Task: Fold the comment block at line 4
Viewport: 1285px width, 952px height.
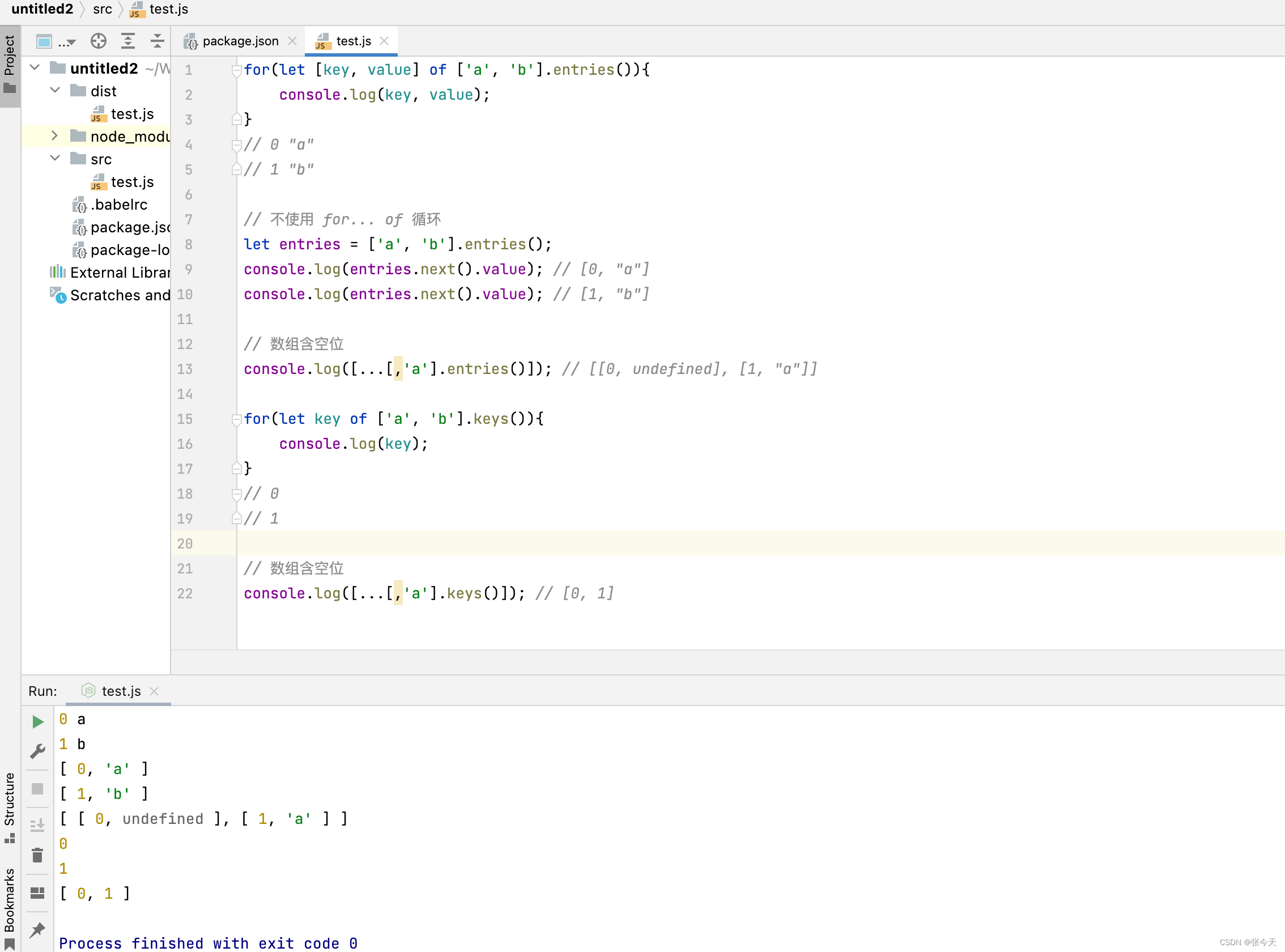Action: coord(236,144)
